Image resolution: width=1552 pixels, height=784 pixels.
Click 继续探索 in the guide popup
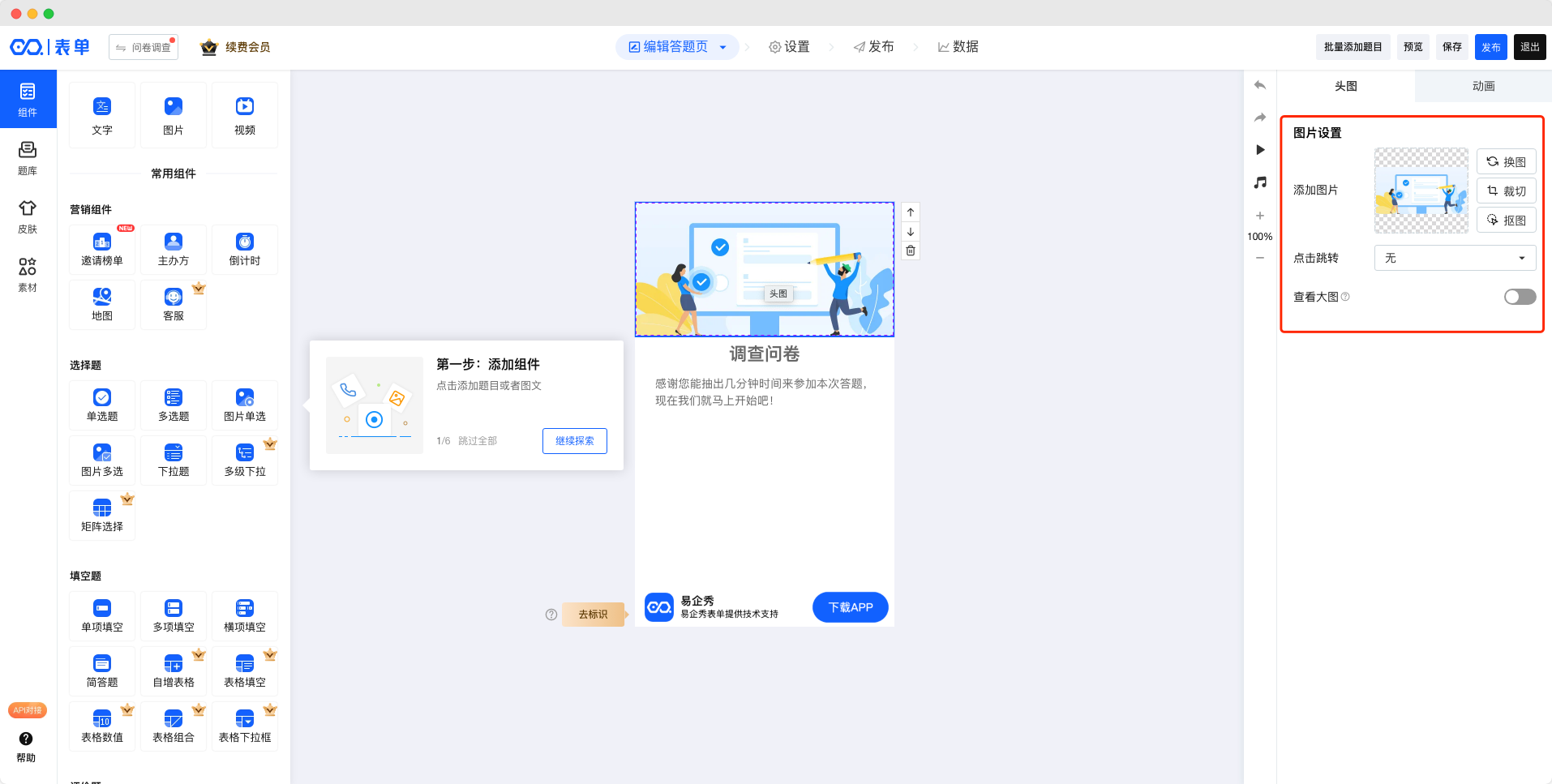pyautogui.click(x=575, y=441)
